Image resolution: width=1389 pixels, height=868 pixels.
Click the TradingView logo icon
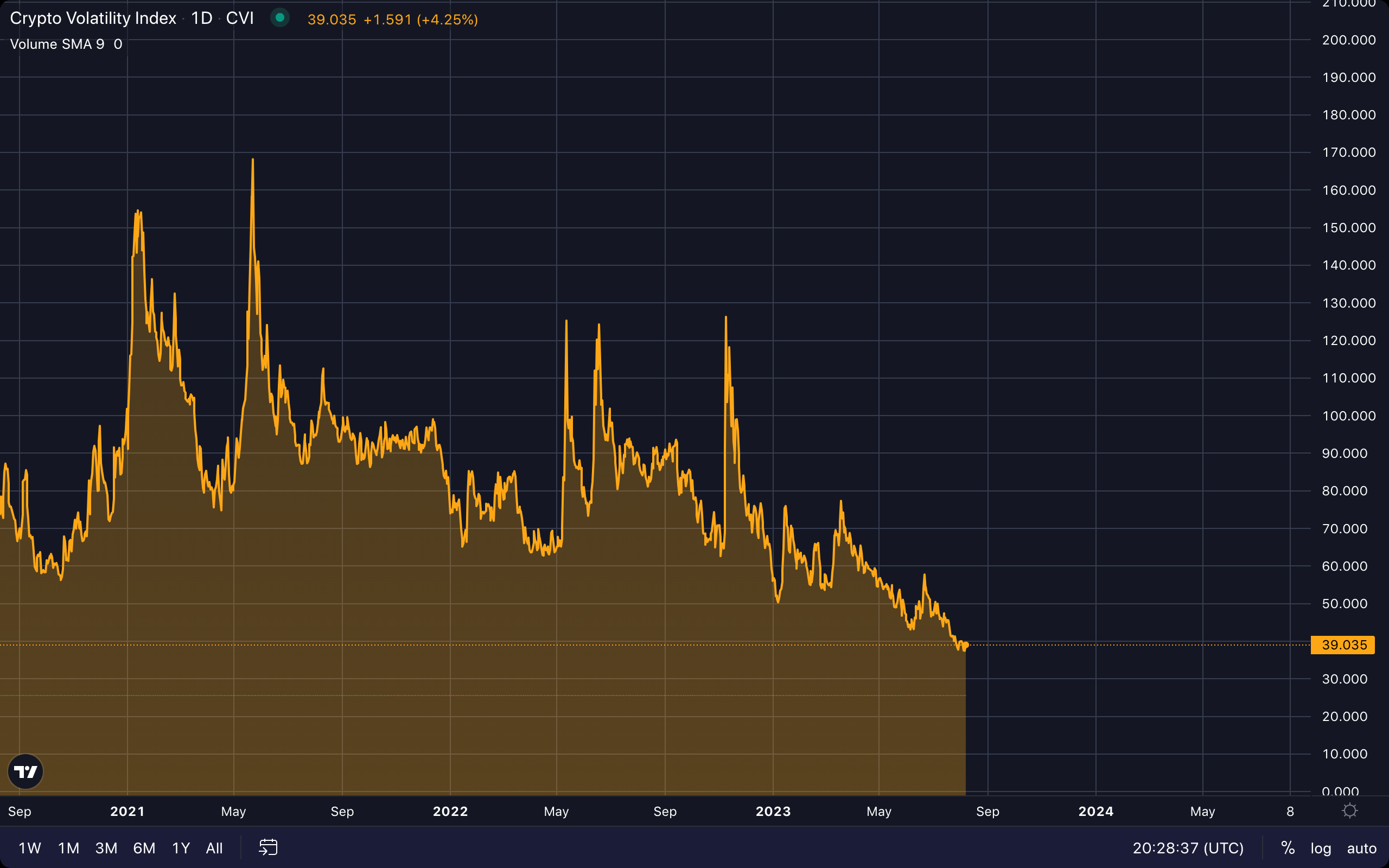pos(26,771)
